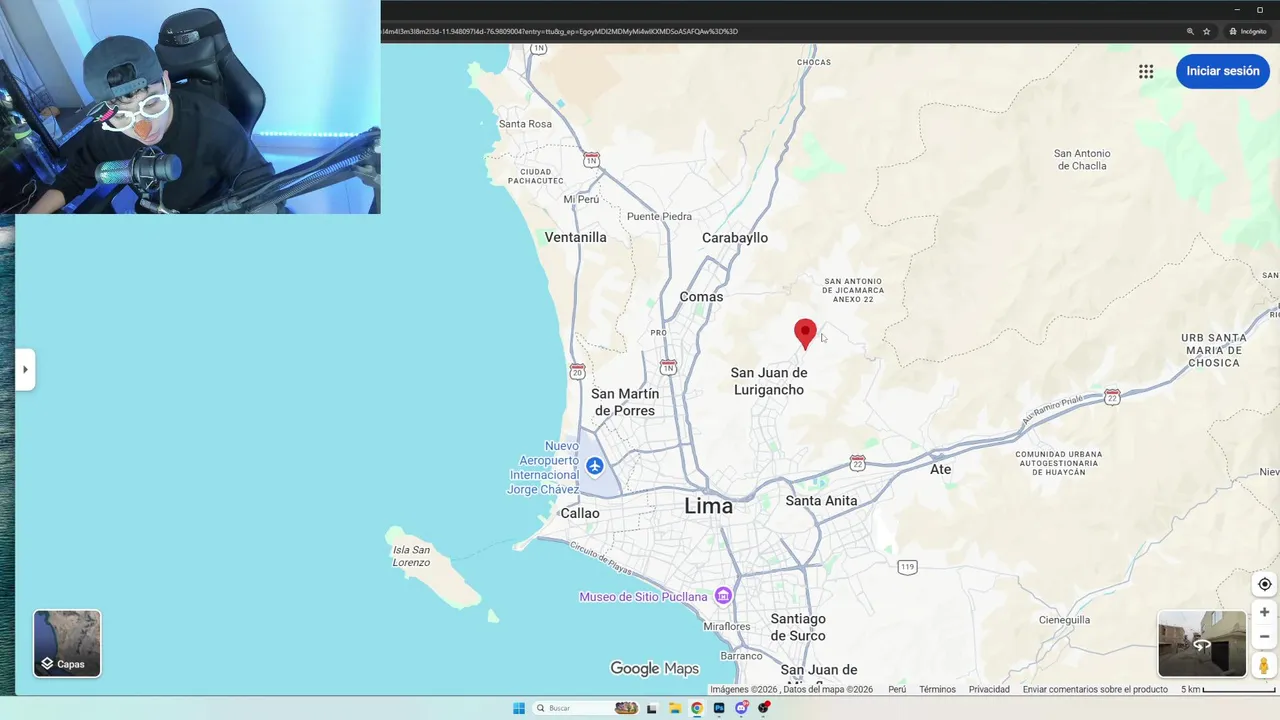
Task: Select the yellow Pegman Street View icon
Action: click(1264, 665)
